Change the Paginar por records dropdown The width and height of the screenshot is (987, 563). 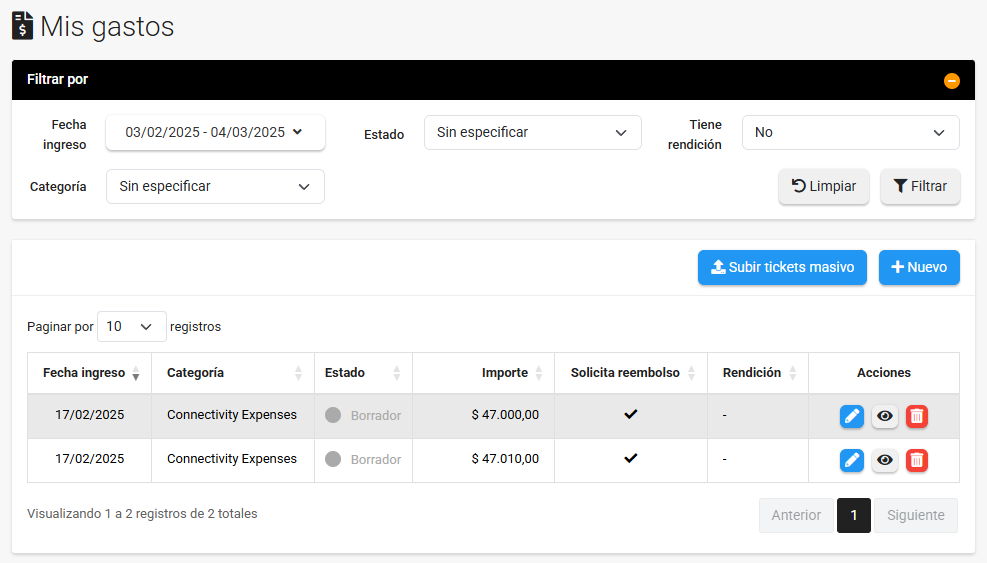click(x=132, y=327)
